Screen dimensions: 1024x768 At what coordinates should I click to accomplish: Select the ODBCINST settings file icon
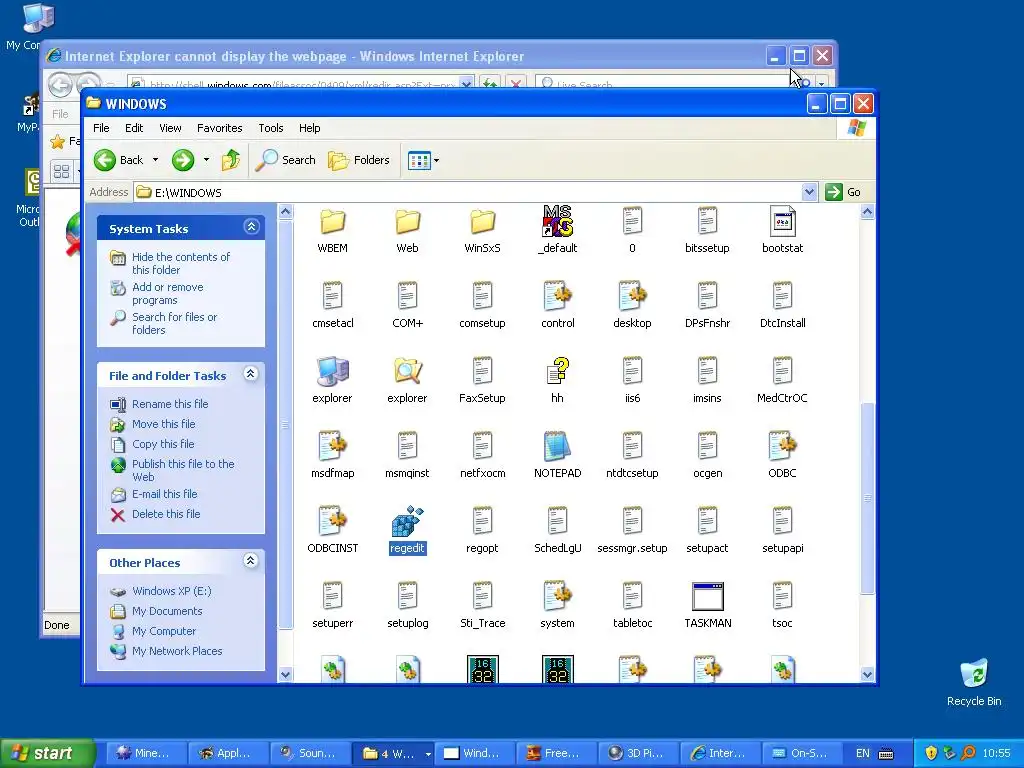332,521
